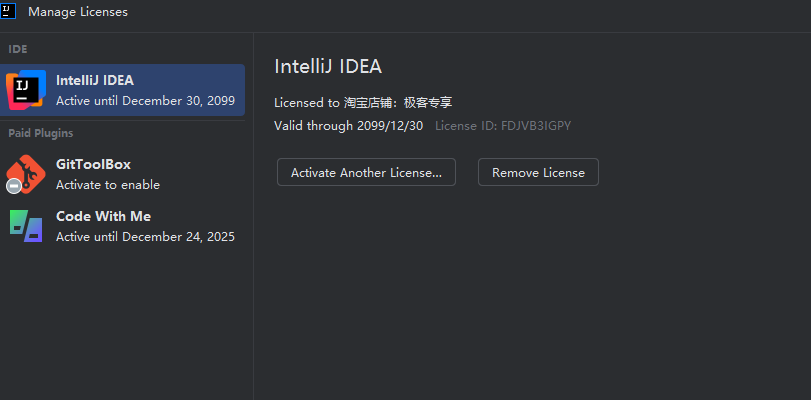Click the License ID FDJVB3IGPY text
Image resolution: width=811 pixels, height=400 pixels.
pyautogui.click(x=503, y=126)
